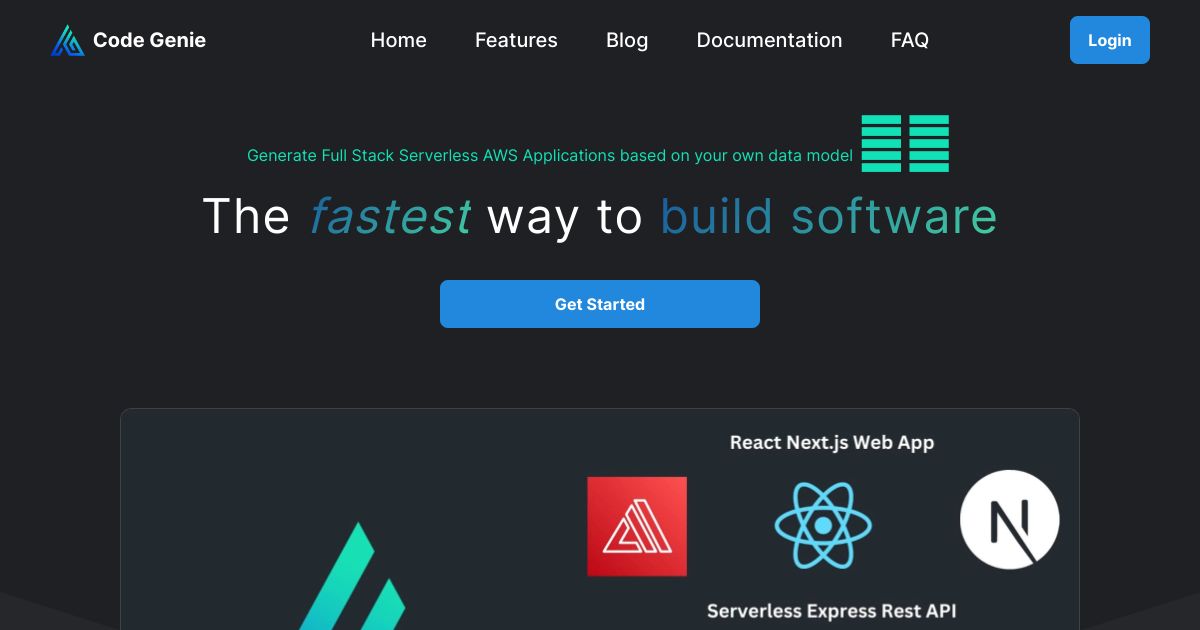Click the red AWS Amplify logo icon

(x=637, y=526)
